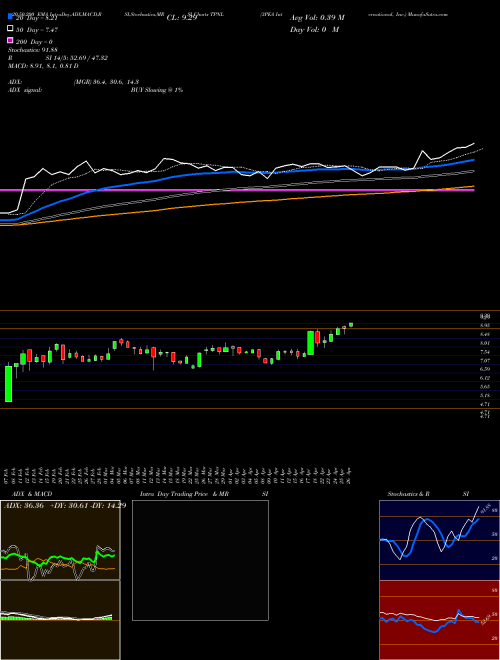The height and width of the screenshot is (660, 500).
Task: Click the 5.18 price axis label
Action: pyautogui.click(x=484, y=395)
